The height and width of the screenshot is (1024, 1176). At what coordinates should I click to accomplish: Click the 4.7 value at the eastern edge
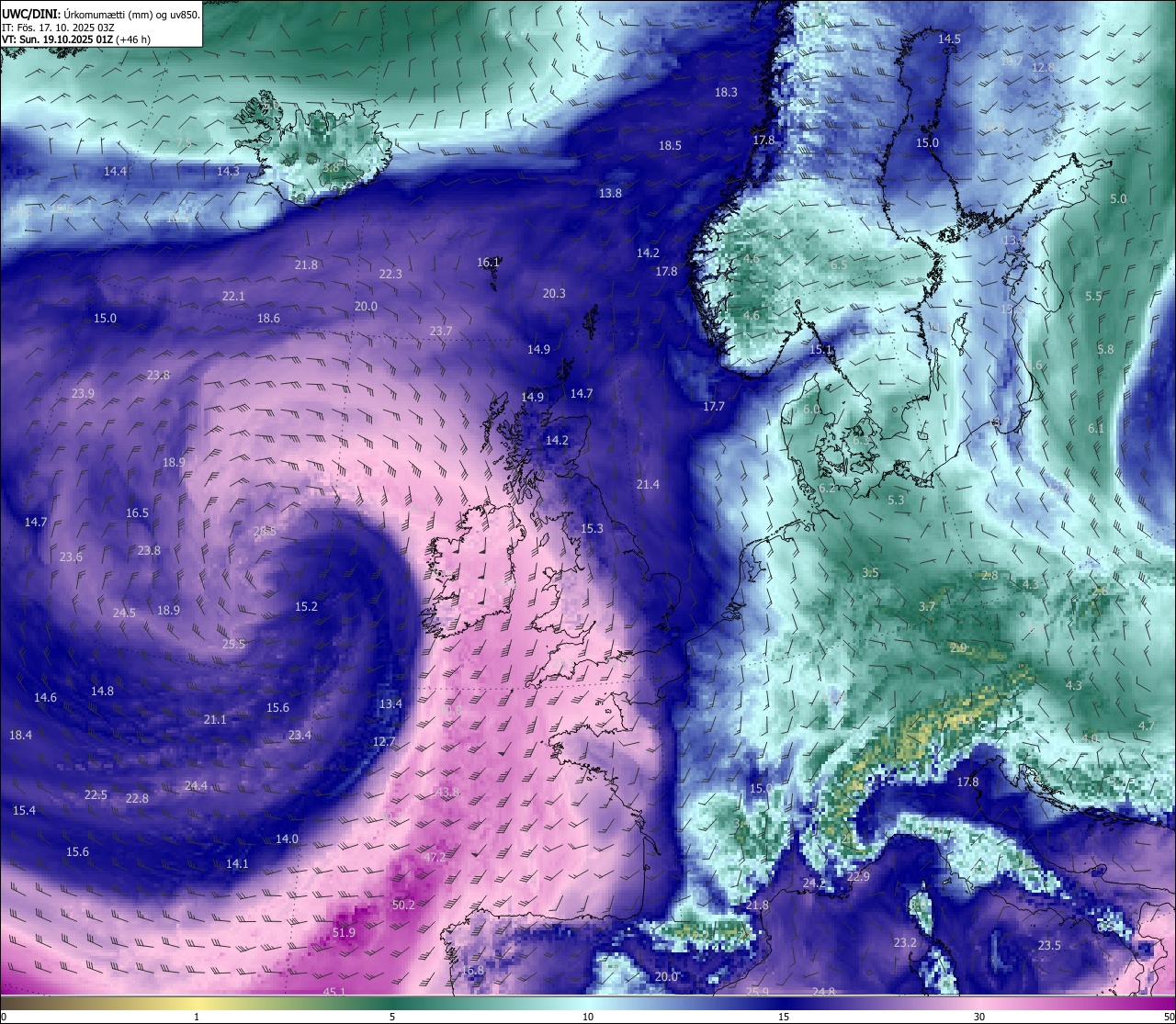click(1147, 726)
